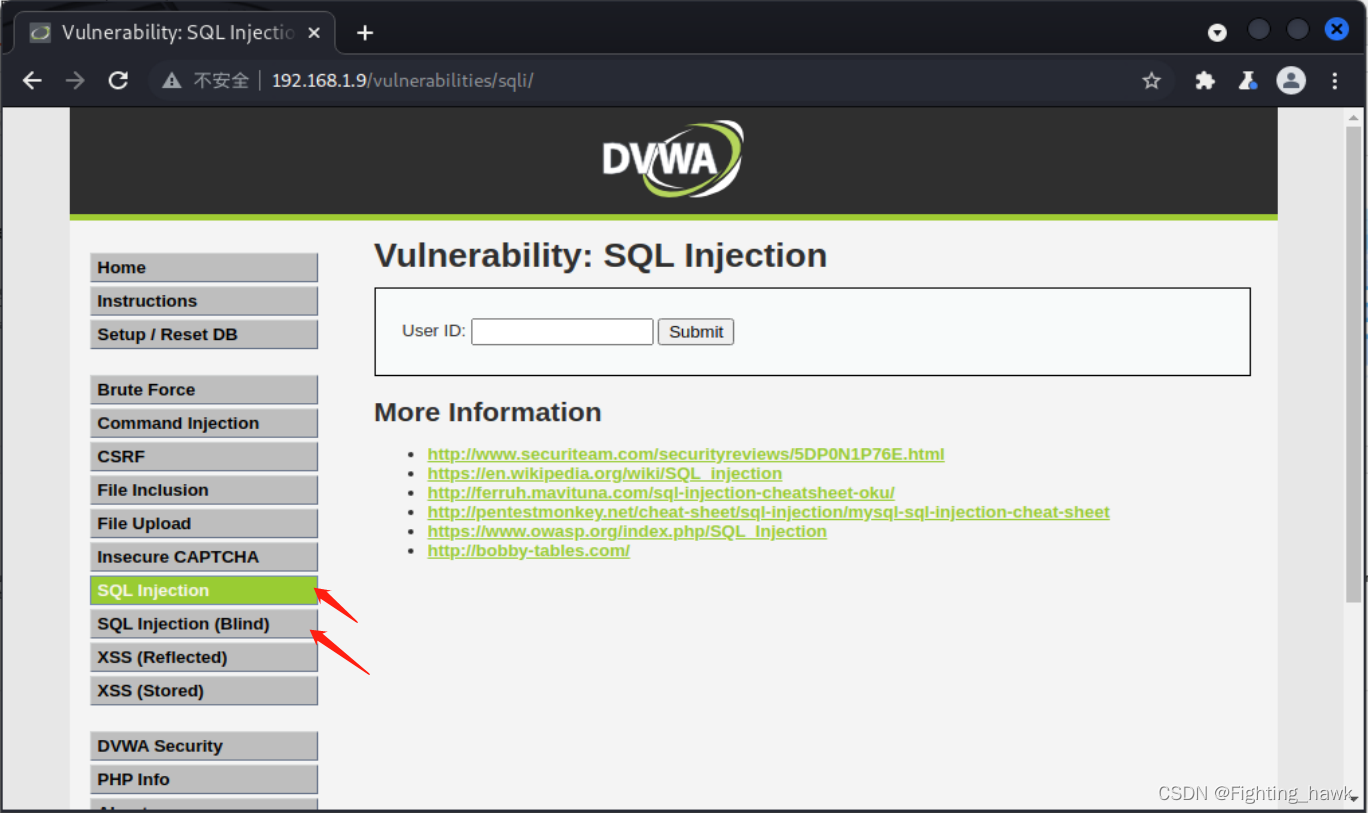Image resolution: width=1368 pixels, height=813 pixels.
Task: Go to the Insecure CAPTCHA page
Action: pyautogui.click(x=204, y=557)
